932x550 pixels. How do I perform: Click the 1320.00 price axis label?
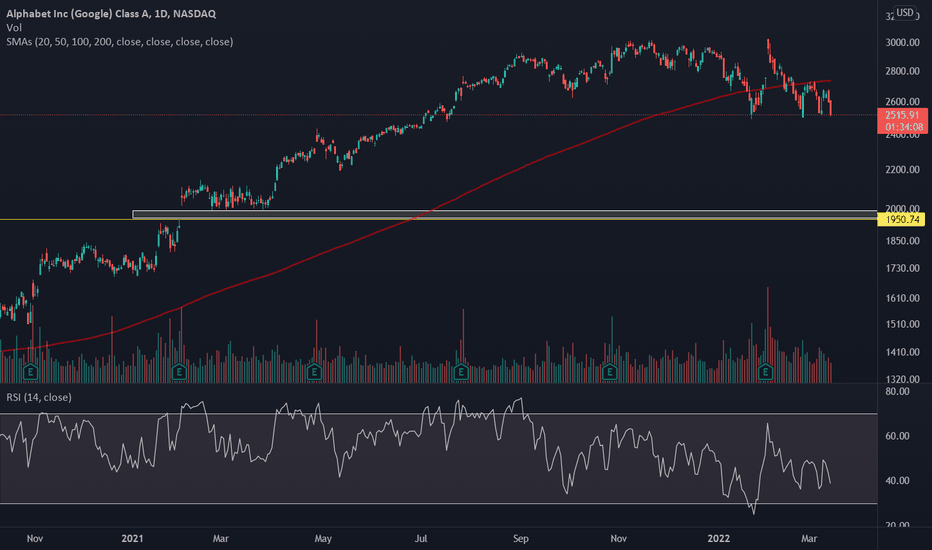[902, 379]
